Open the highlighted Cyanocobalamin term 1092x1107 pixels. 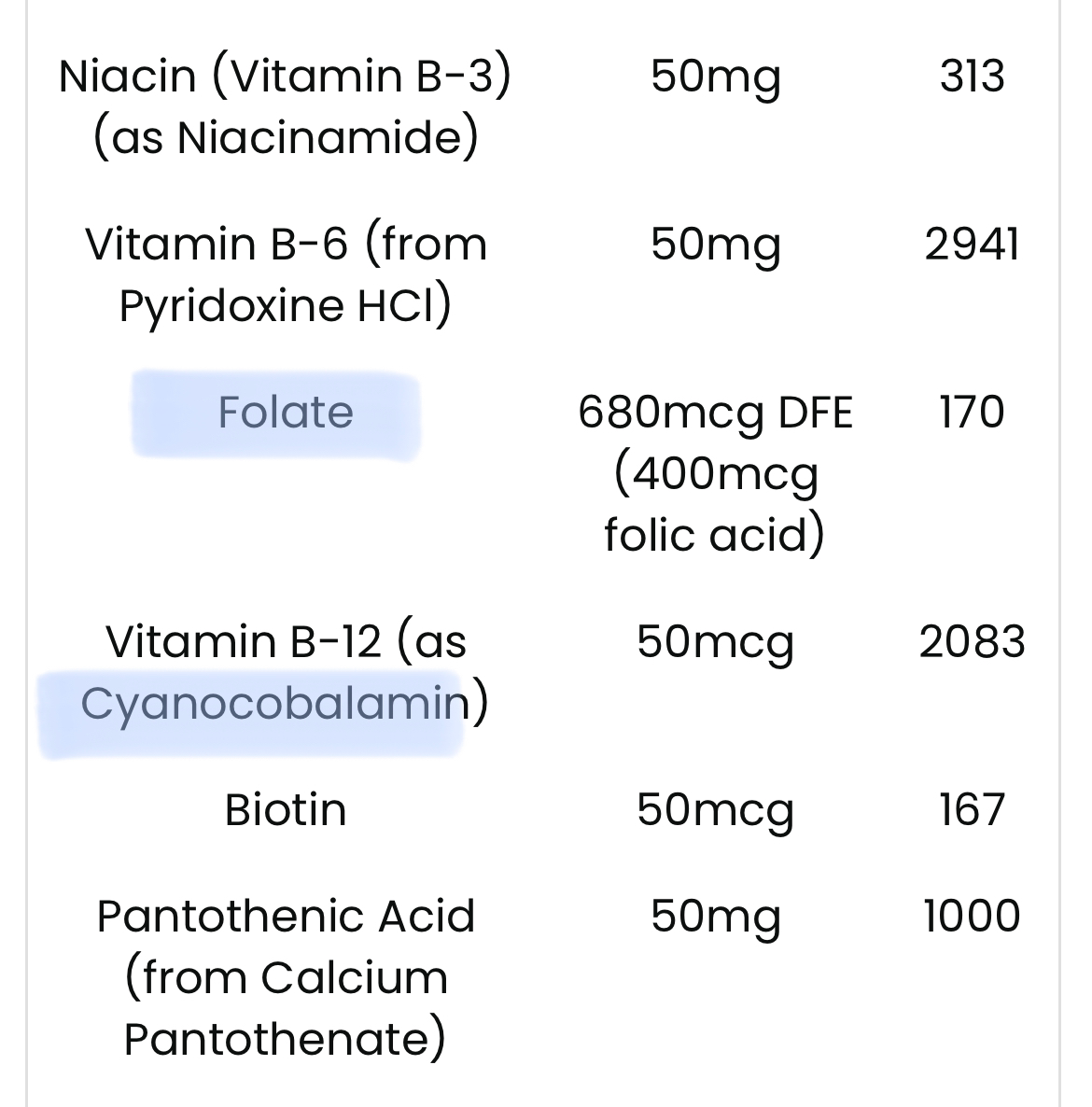274,706
